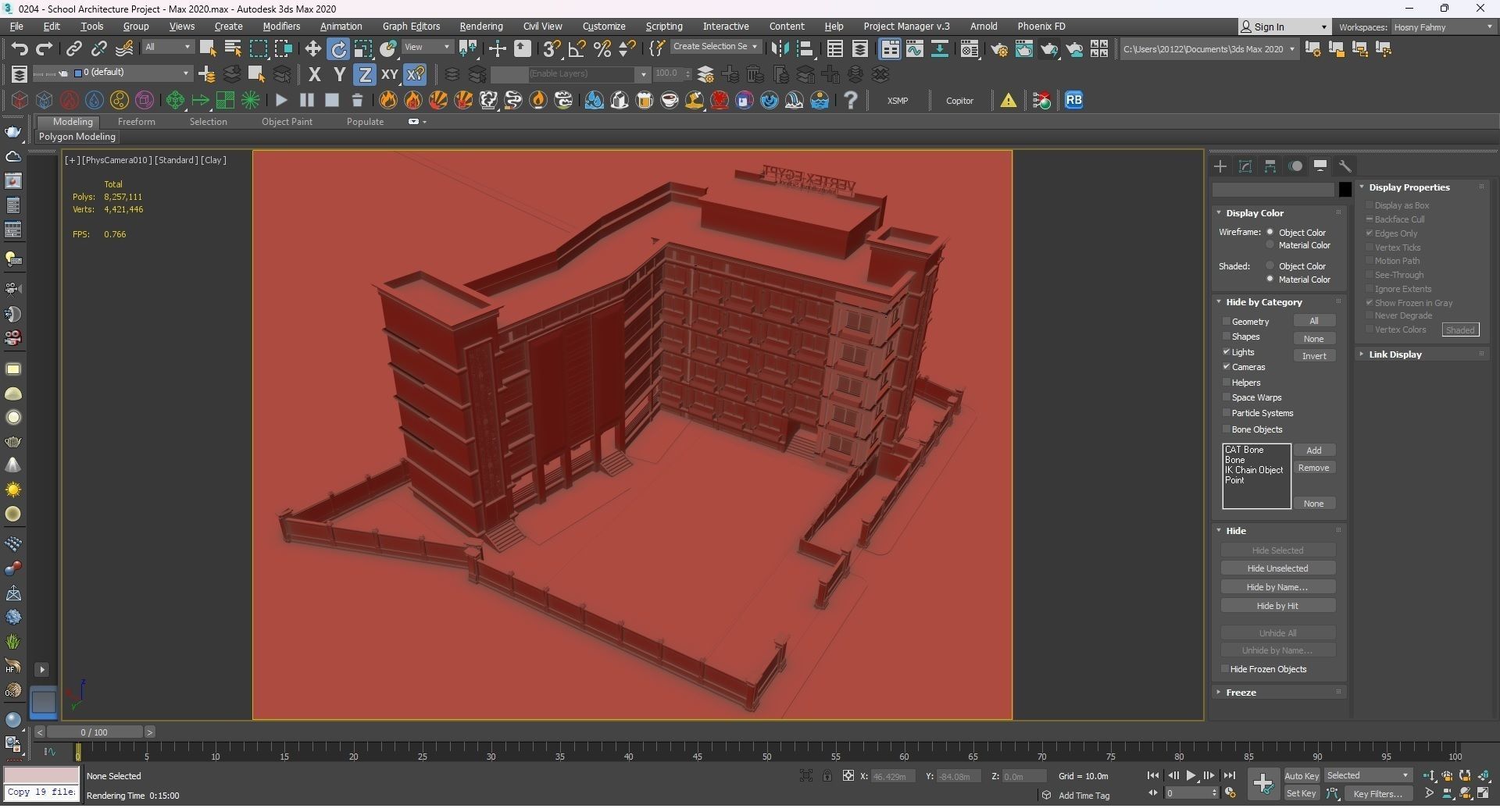Viewport: 1500px width, 812px height.
Task: Open the Hierarchy command panel tab
Action: pos(1270,166)
